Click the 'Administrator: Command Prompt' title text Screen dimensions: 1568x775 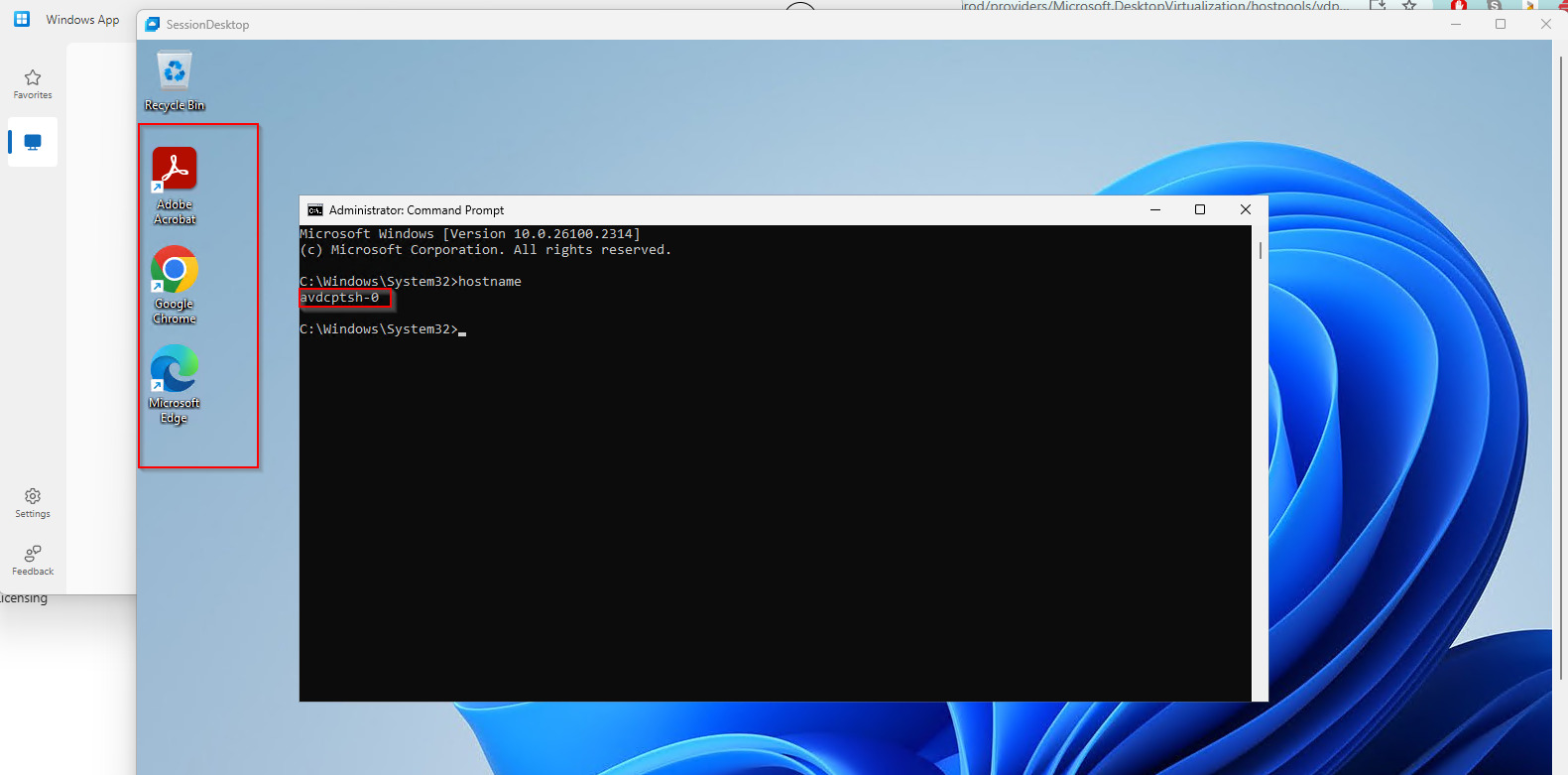[x=417, y=210]
